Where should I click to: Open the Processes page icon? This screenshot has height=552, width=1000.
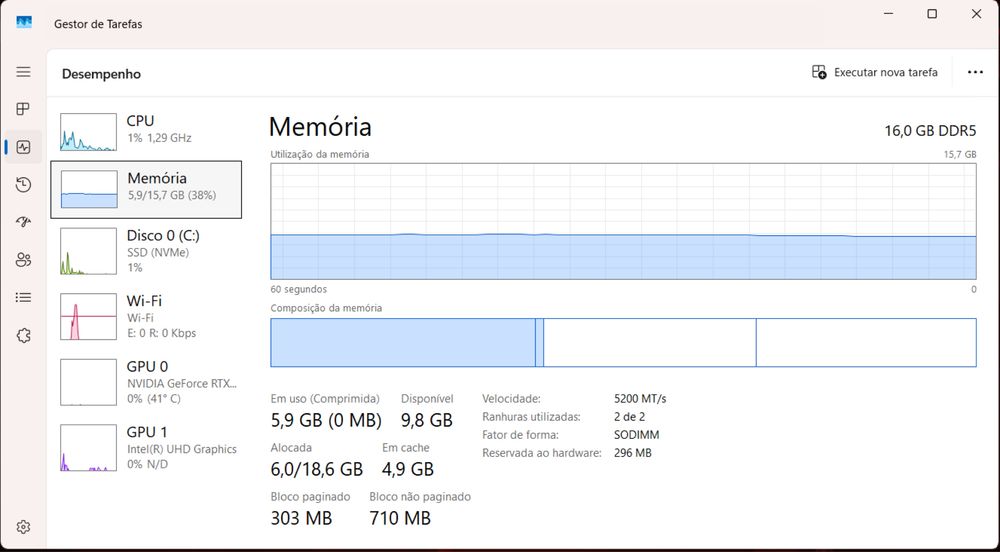tap(24, 109)
